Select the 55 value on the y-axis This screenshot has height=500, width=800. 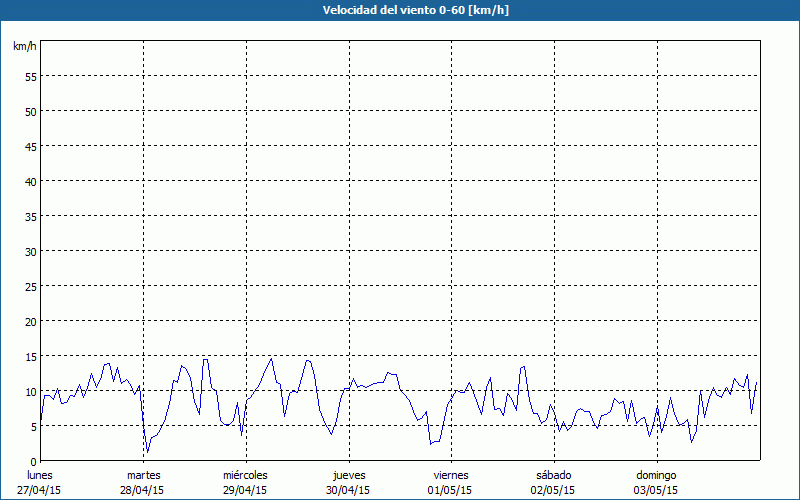click(x=30, y=77)
